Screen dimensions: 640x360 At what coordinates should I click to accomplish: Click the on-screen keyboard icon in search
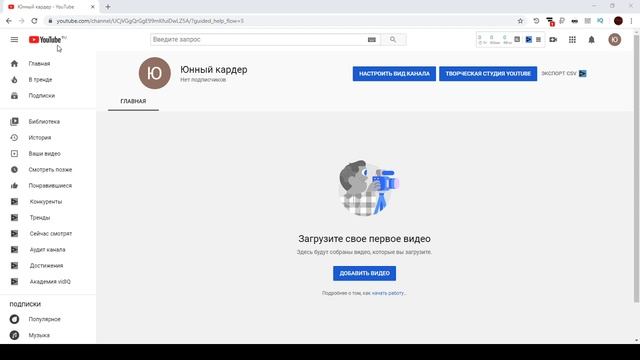tap(371, 40)
